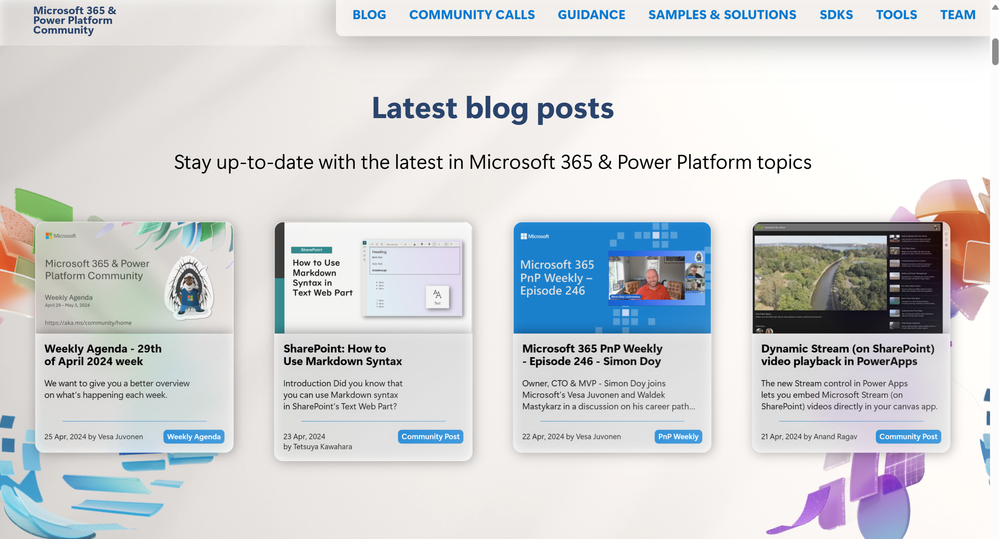Click the 'Stay up-to-date with the latest' subtitle
Screen dimensions: 999x539
(x=492, y=162)
